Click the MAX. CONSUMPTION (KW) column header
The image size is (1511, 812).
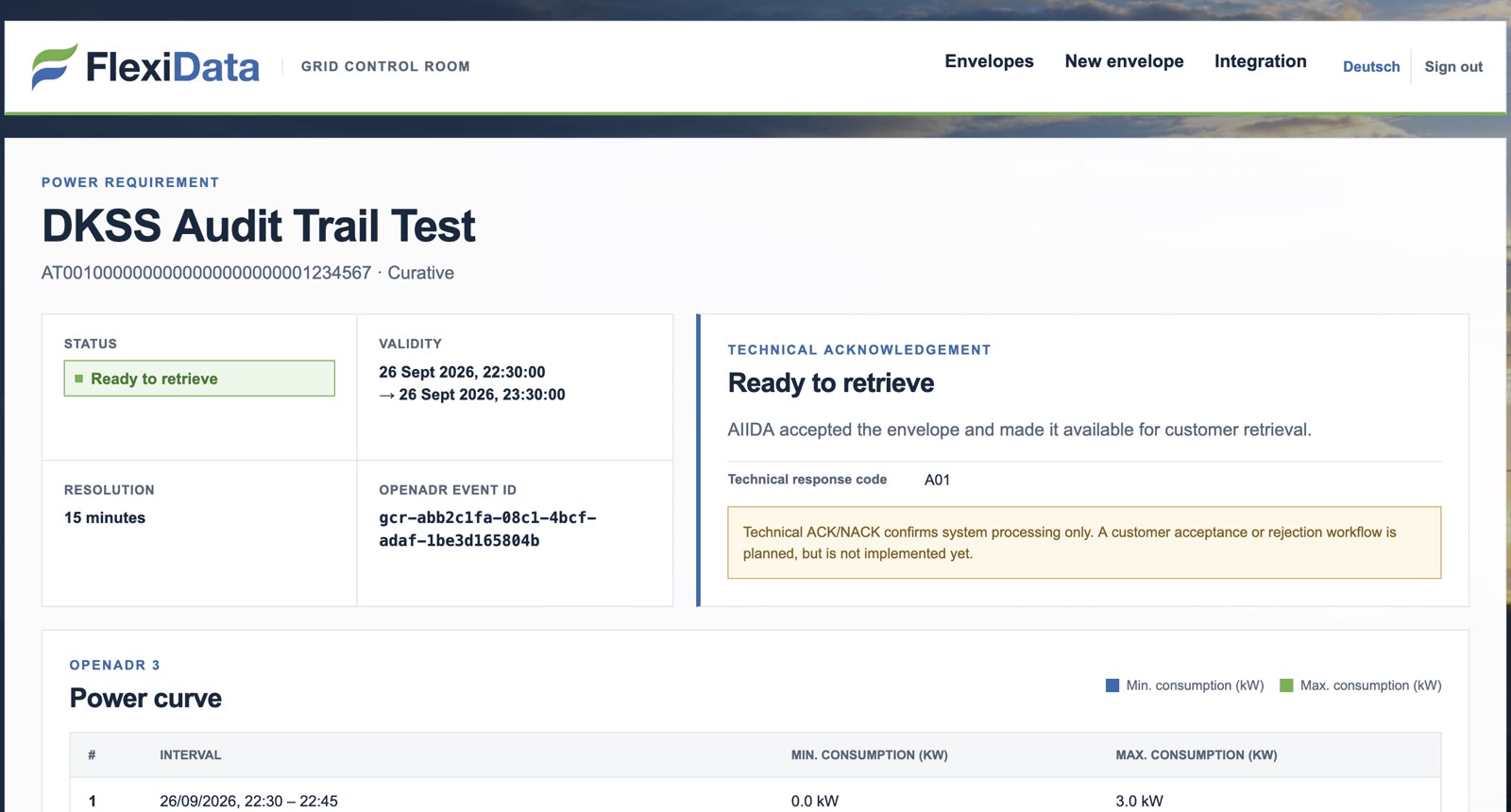(1196, 755)
